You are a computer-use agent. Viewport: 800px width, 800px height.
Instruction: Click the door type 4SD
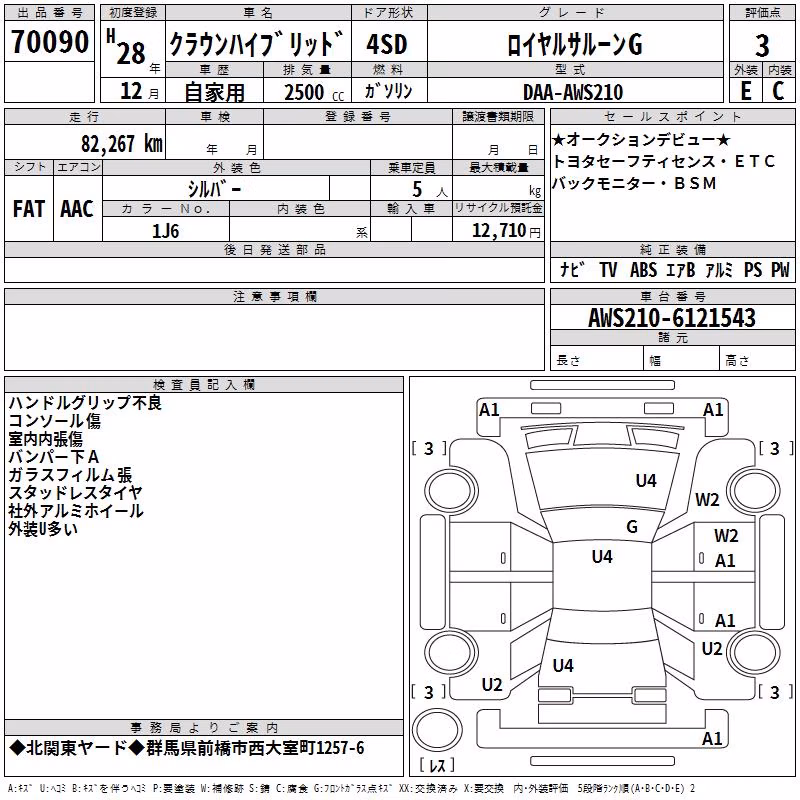click(x=387, y=44)
